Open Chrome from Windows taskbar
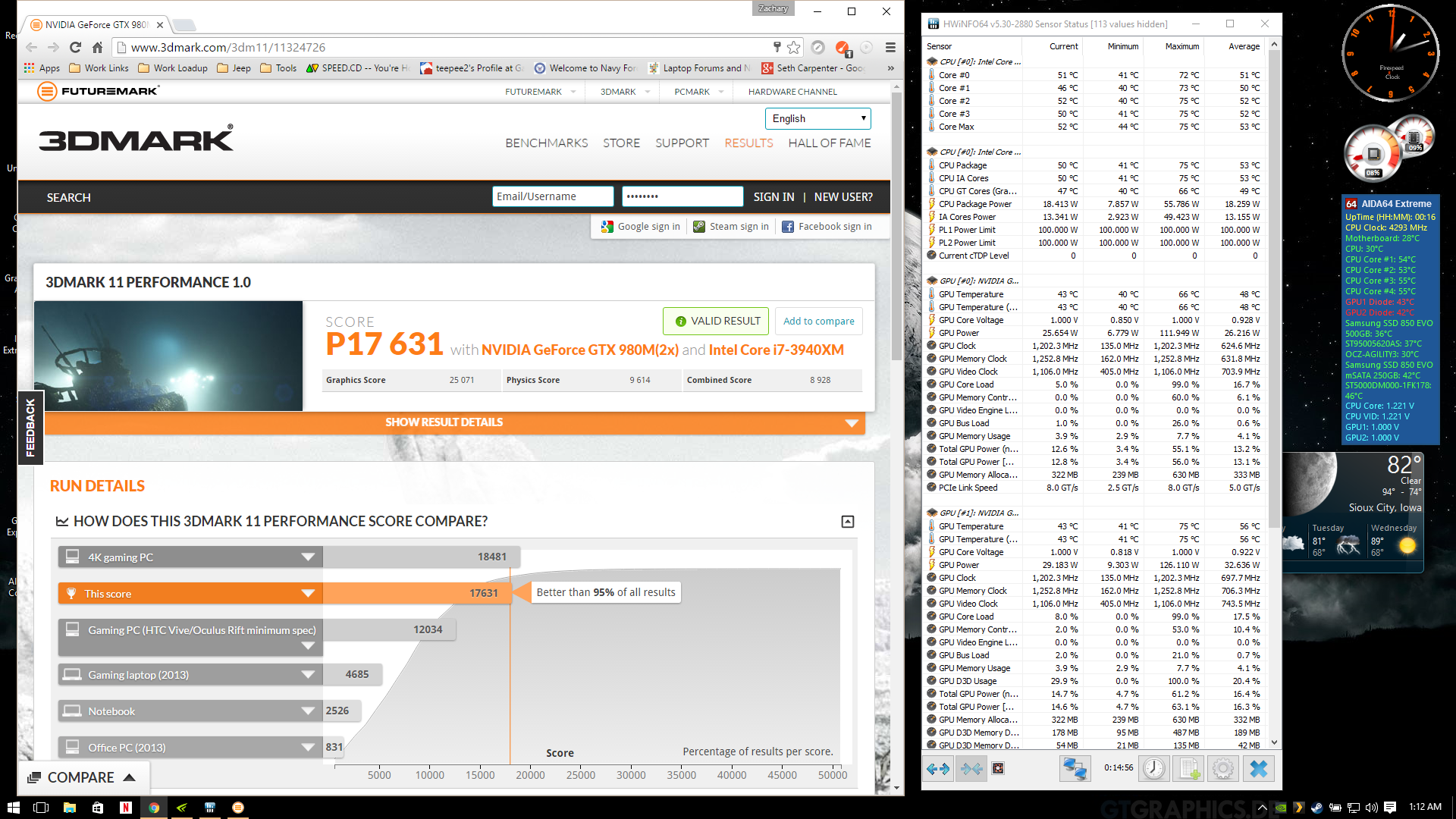The image size is (1456, 819). point(154,808)
